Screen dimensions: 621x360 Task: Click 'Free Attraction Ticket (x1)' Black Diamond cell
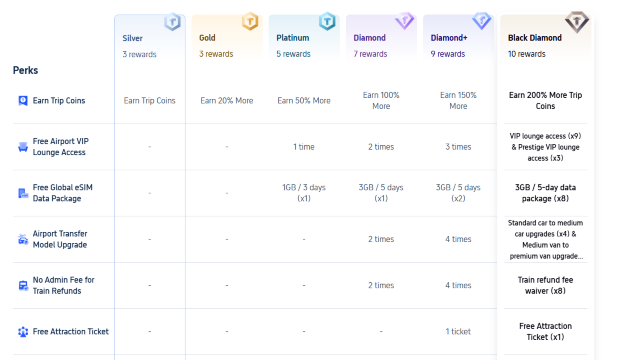pos(545,331)
